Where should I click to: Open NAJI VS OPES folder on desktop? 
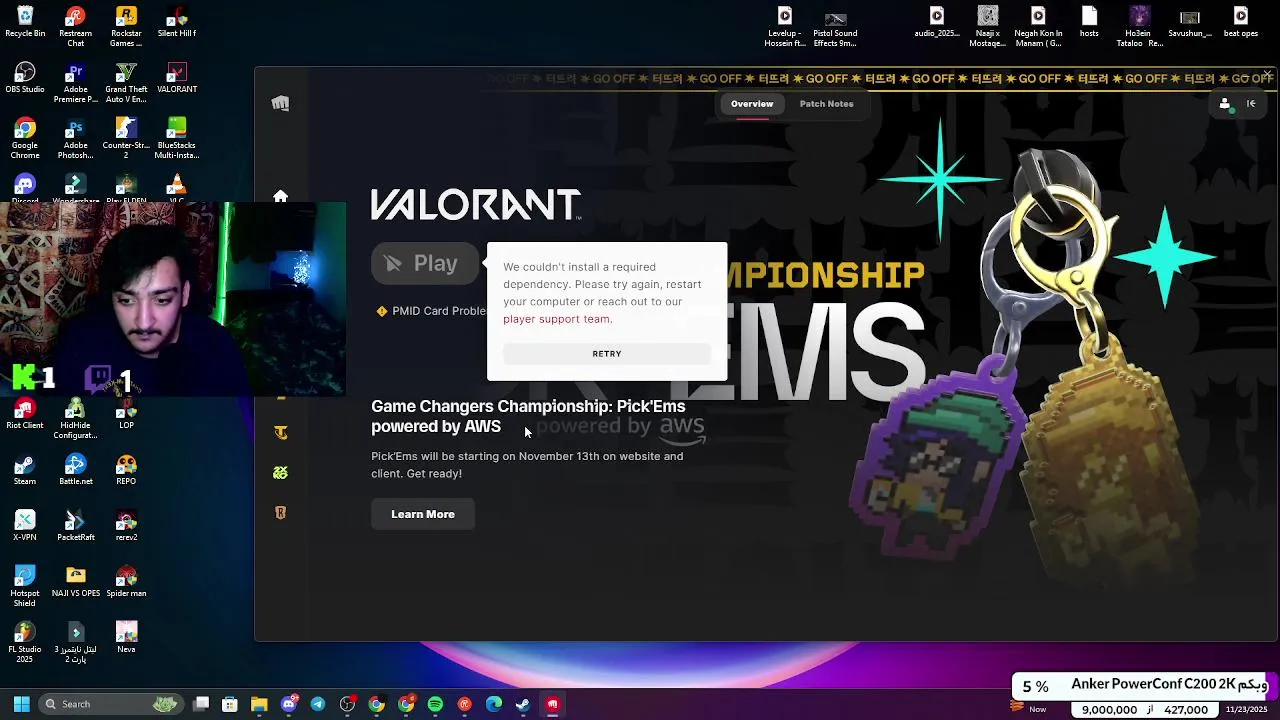coord(76,582)
